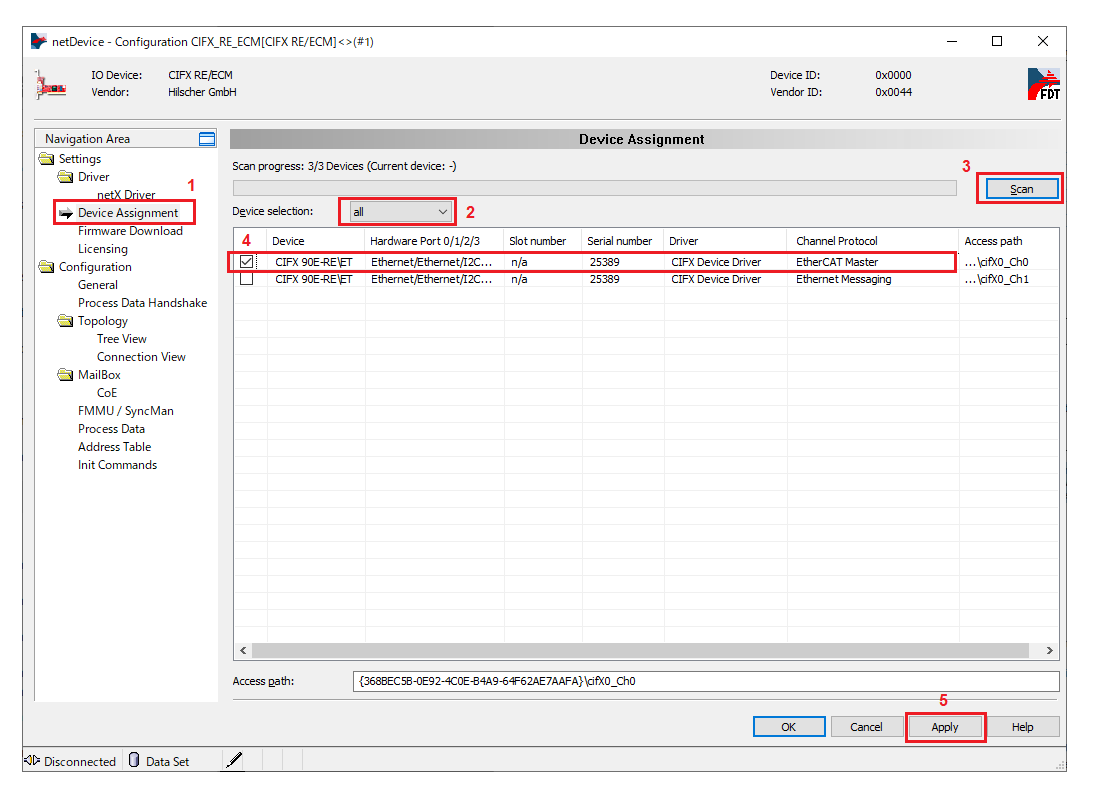Click the Access path text field
This screenshot has height=793, width=1093.
pyautogui.click(x=706, y=682)
